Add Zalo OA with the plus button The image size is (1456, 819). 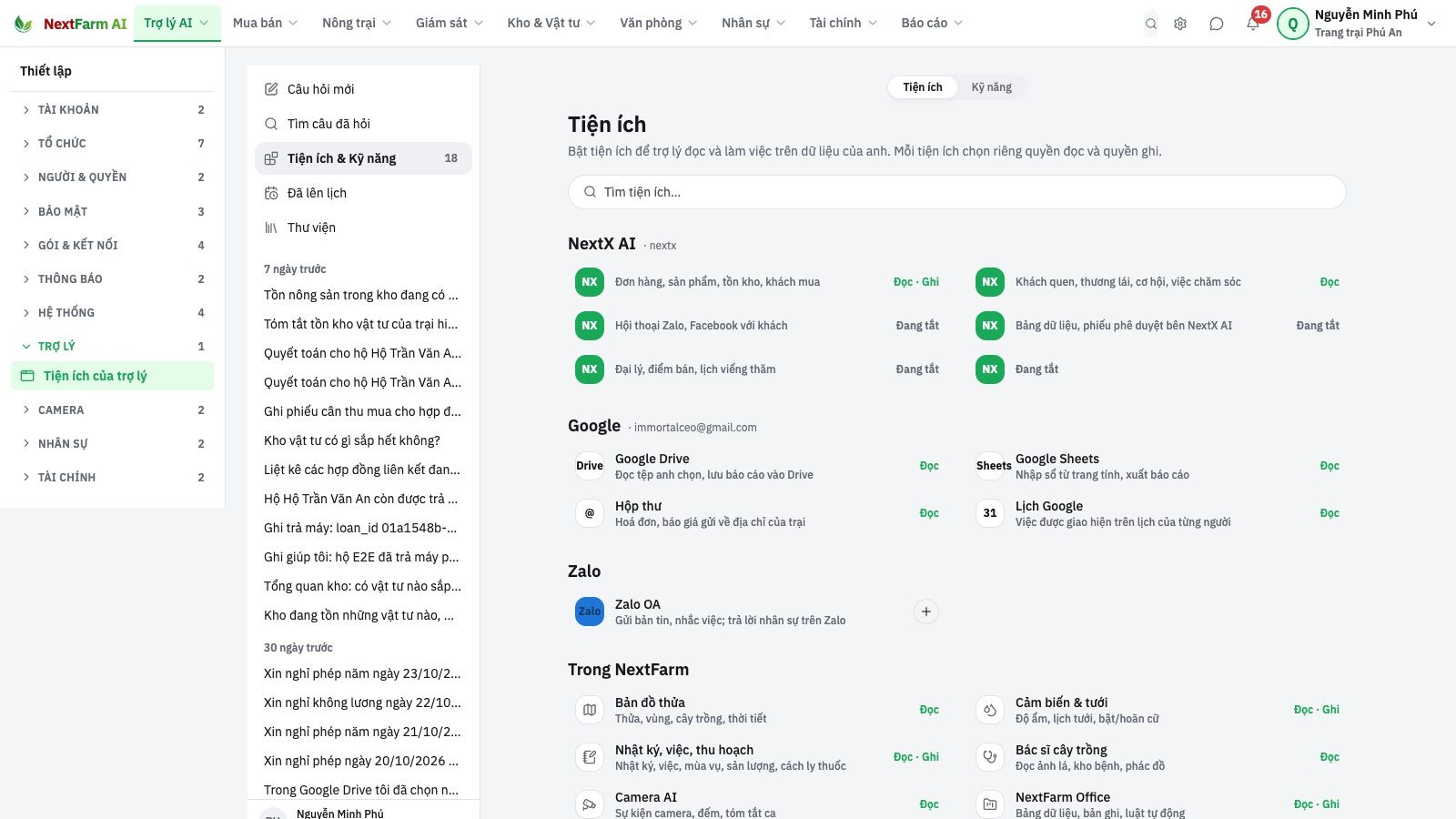(925, 612)
